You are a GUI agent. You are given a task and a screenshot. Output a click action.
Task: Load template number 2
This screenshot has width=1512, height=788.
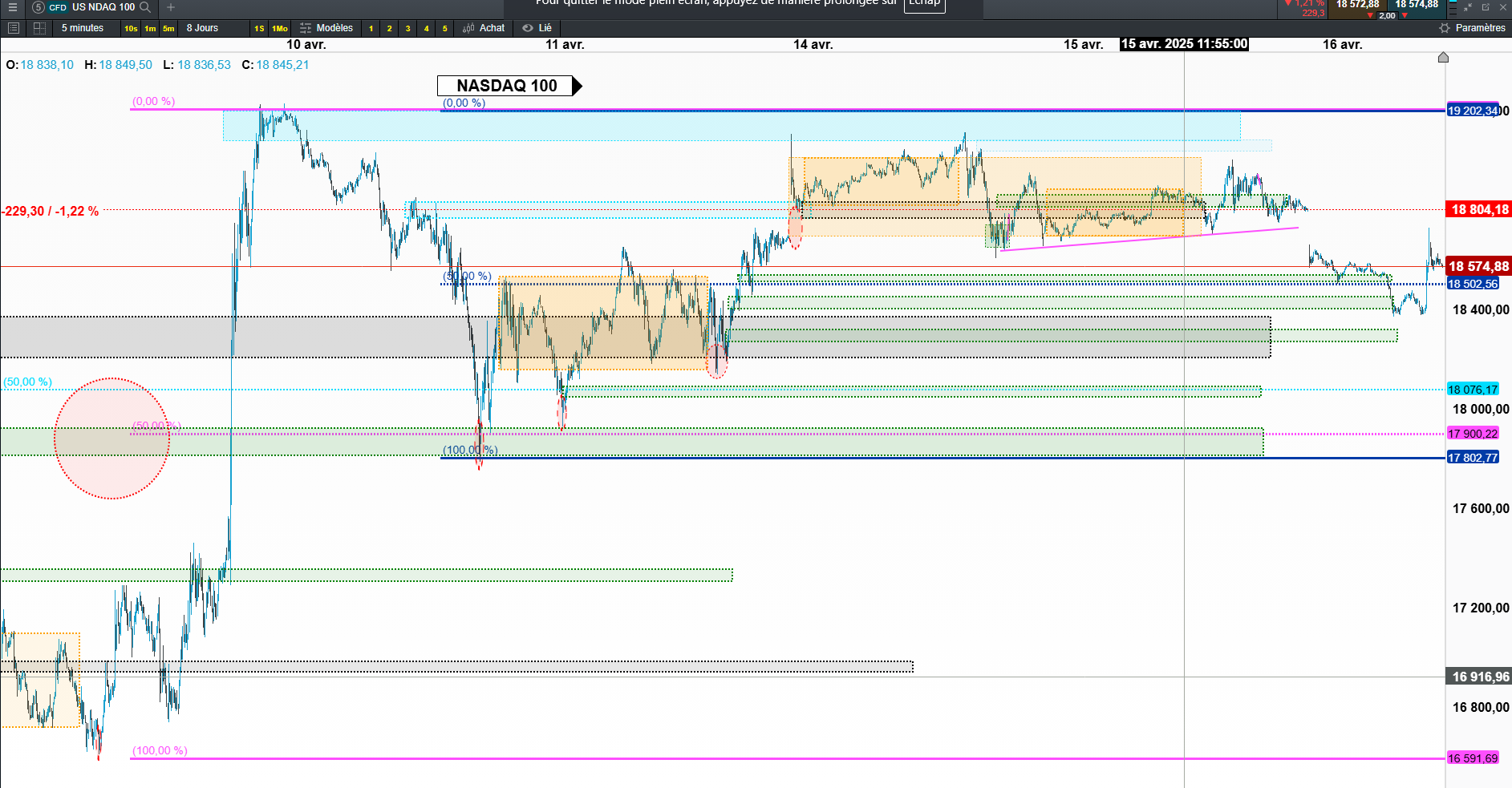(390, 28)
